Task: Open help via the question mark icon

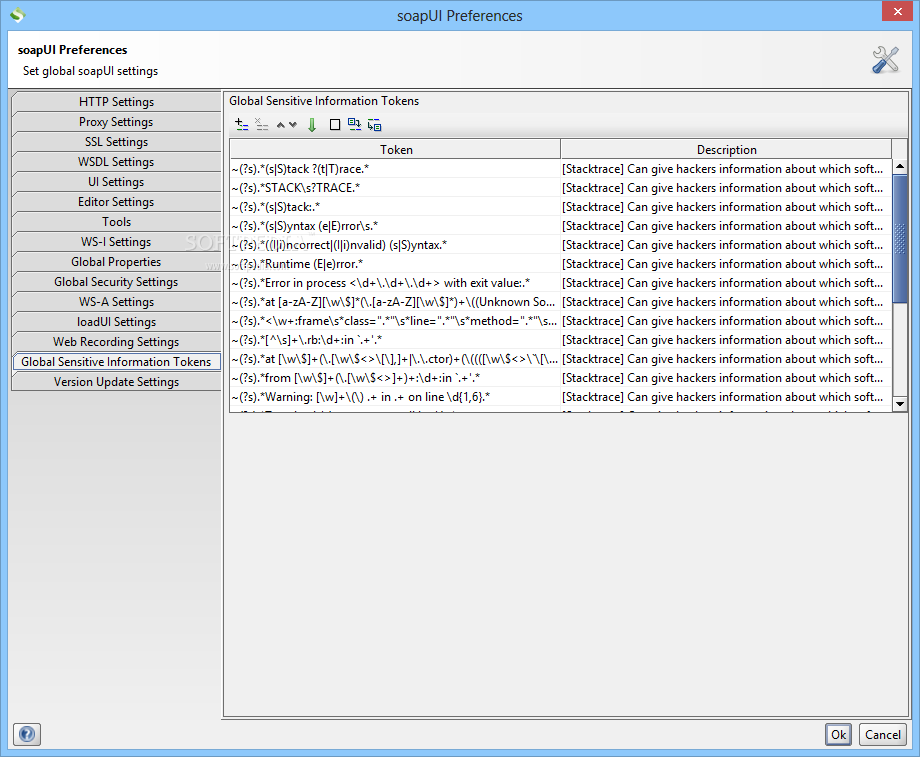Action: 27,734
